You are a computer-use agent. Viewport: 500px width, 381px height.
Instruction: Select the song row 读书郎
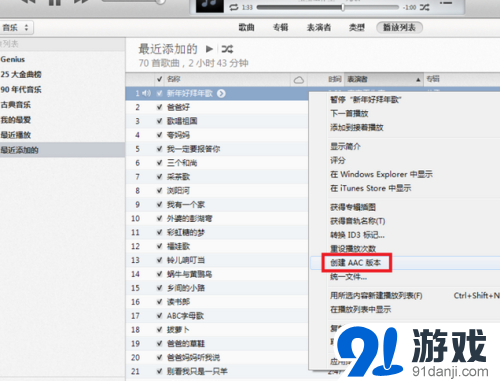(x=217, y=302)
